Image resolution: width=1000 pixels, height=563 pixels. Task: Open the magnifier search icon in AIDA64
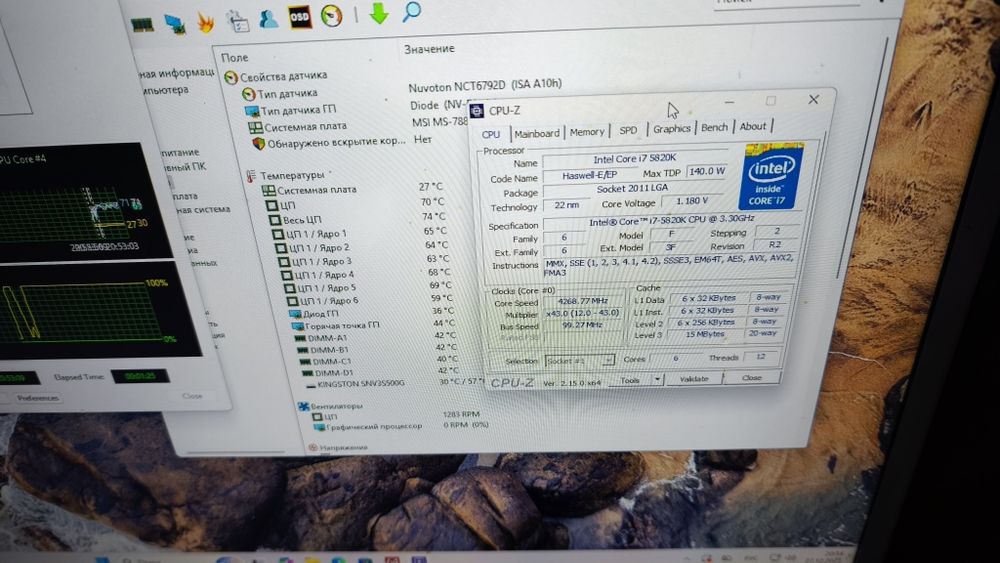click(412, 11)
